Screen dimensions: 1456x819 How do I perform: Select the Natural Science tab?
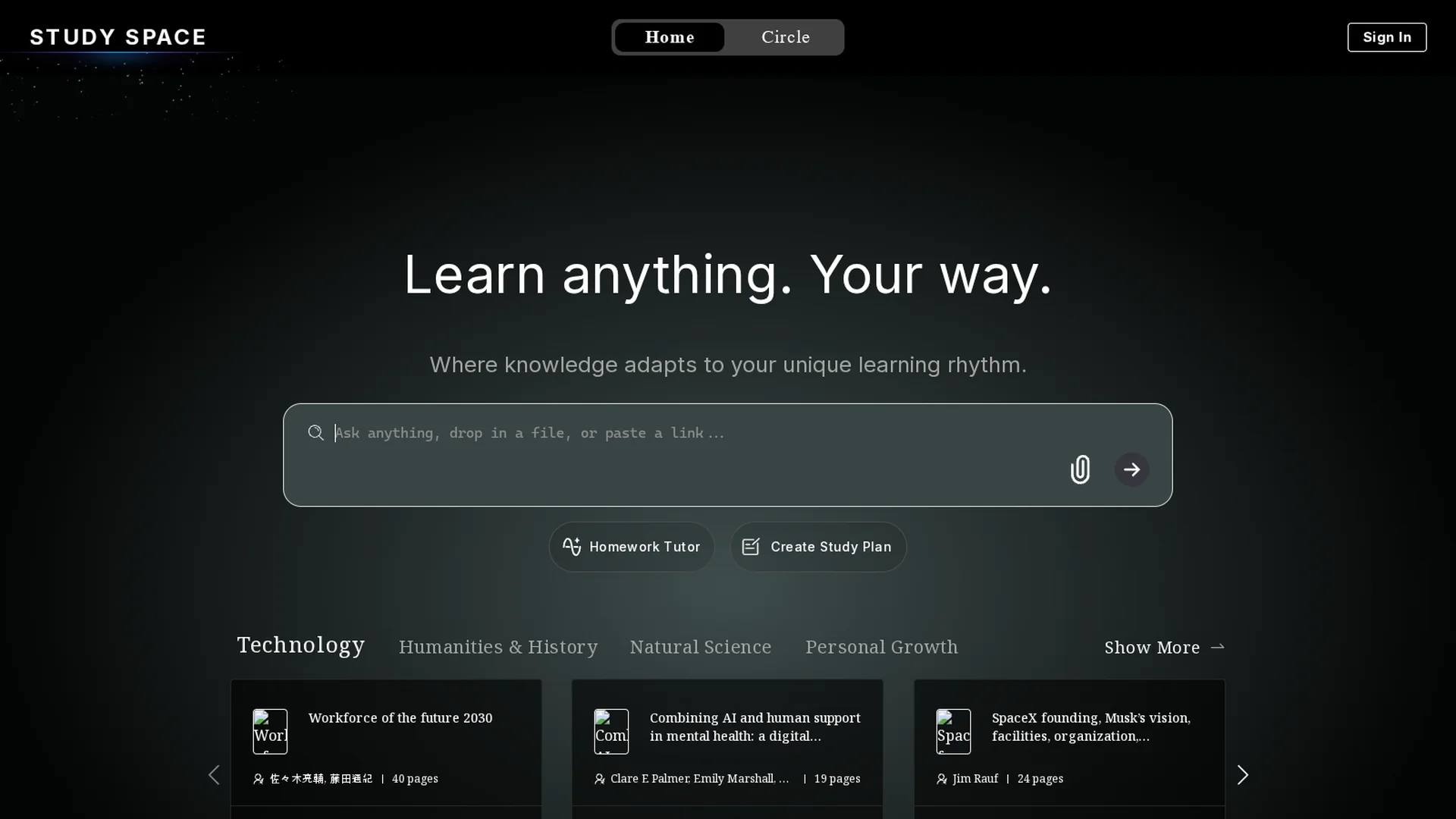(701, 647)
